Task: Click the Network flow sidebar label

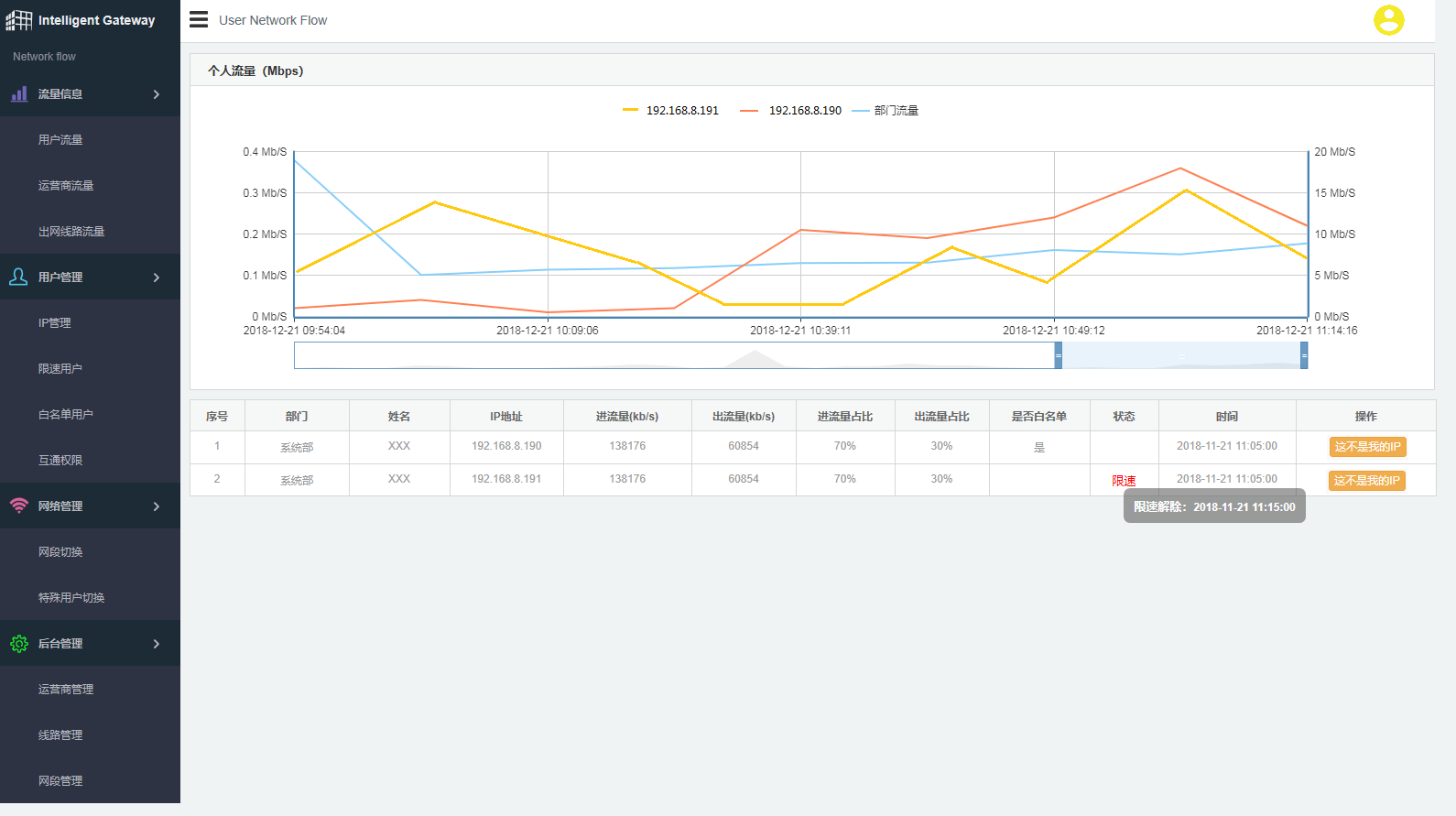Action: (x=44, y=57)
